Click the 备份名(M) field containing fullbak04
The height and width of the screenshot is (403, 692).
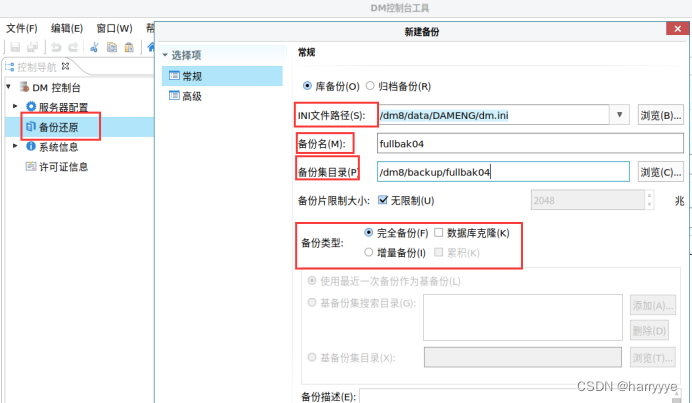click(x=530, y=143)
